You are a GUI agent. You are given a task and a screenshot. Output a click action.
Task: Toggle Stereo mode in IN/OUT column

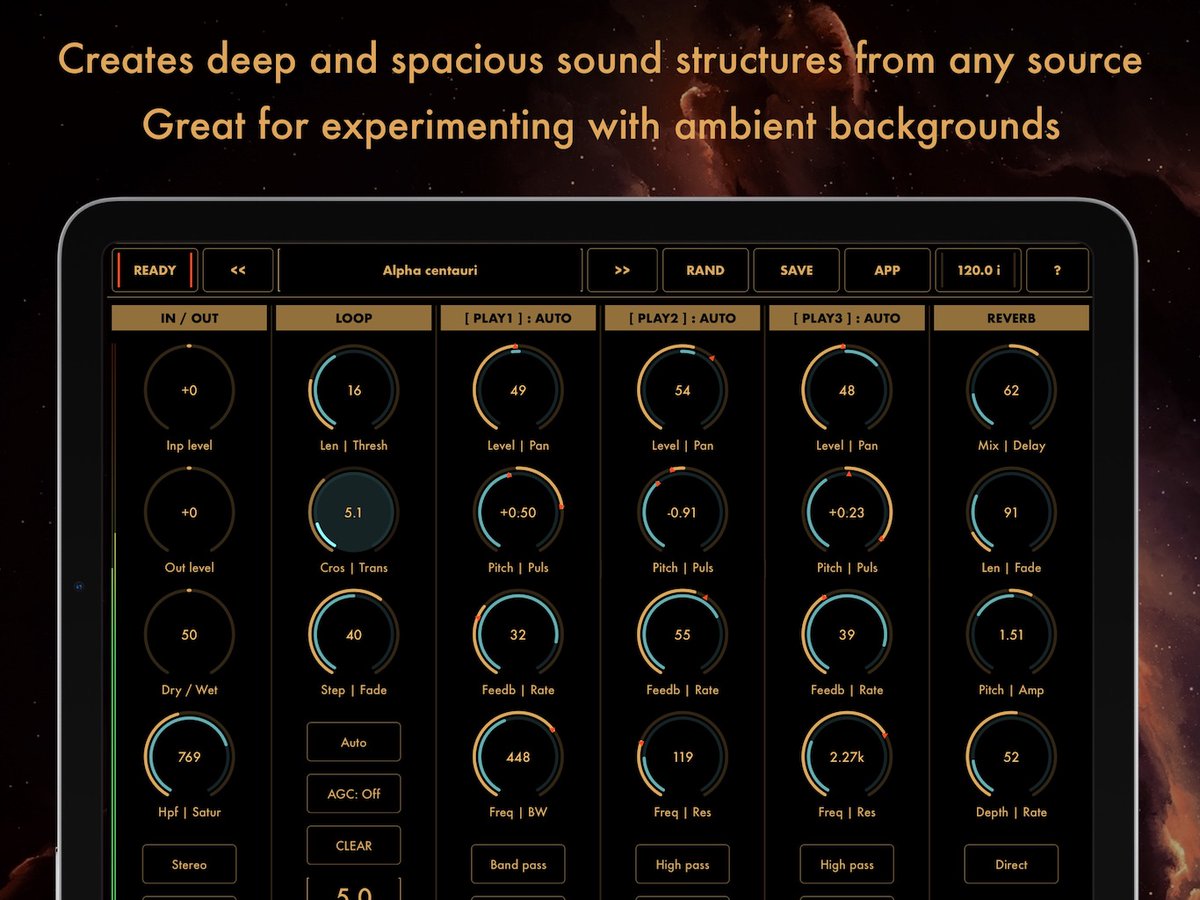[x=189, y=864]
